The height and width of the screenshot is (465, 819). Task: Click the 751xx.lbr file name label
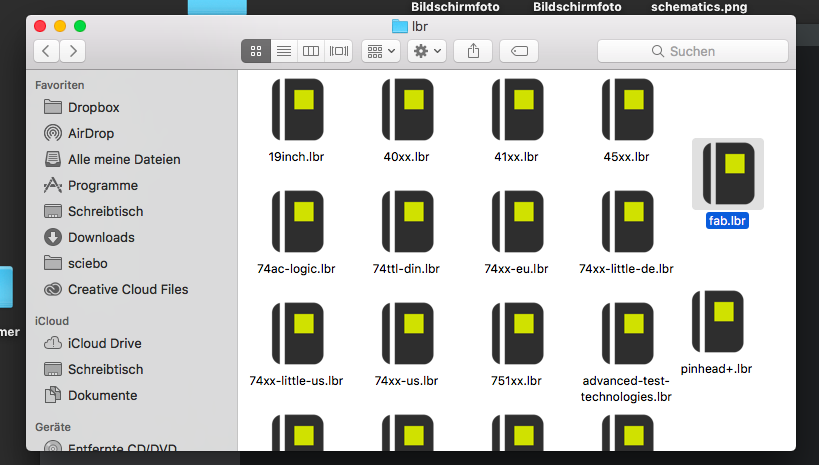[516, 381]
